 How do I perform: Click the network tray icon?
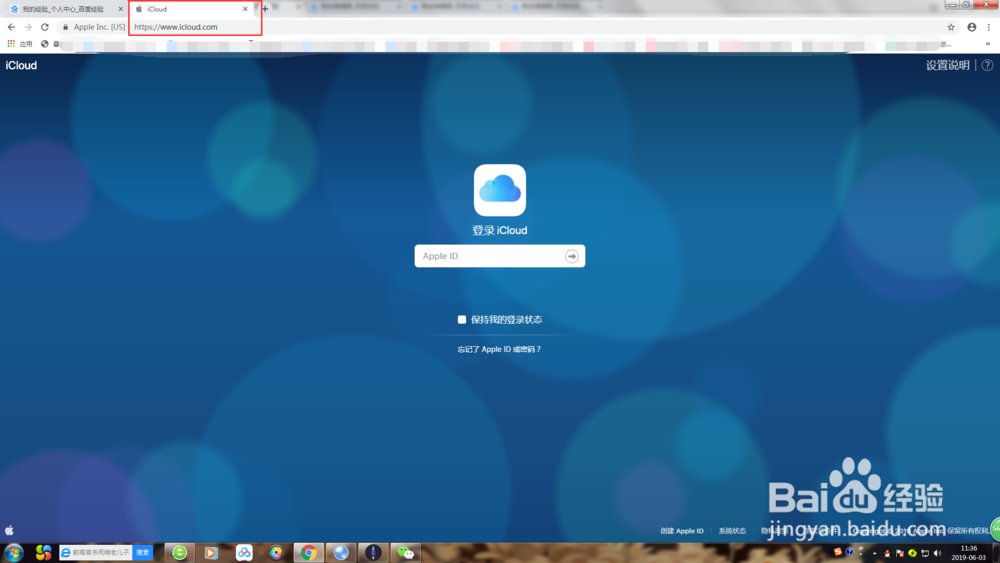click(925, 553)
